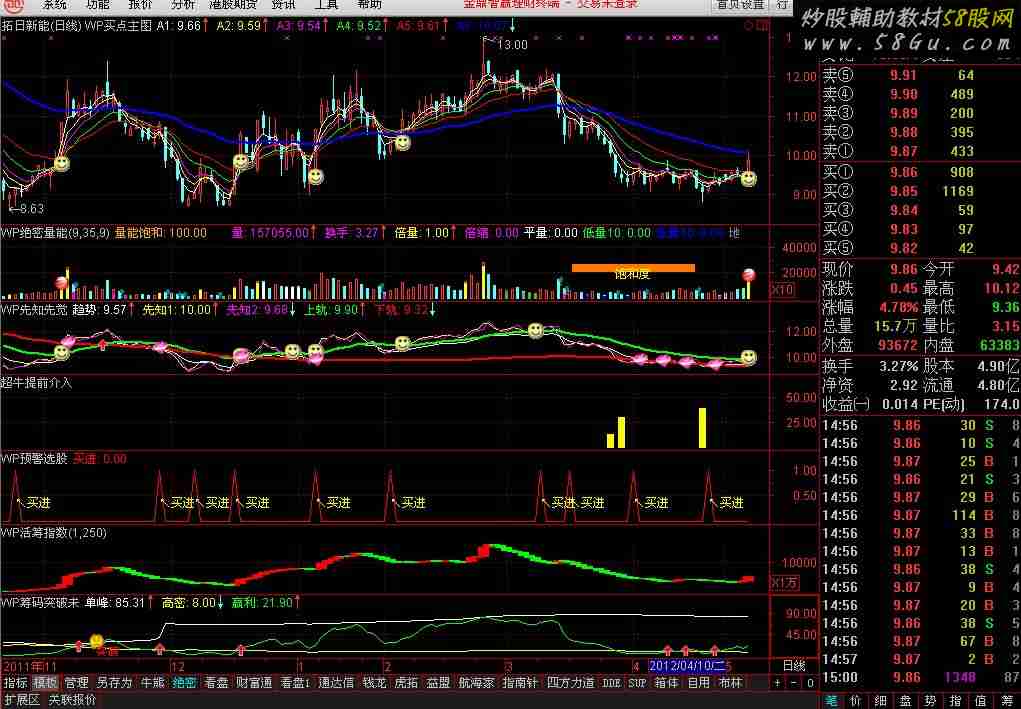Select the 管理 tab
Screen dimensions: 1021x709
tap(76, 682)
